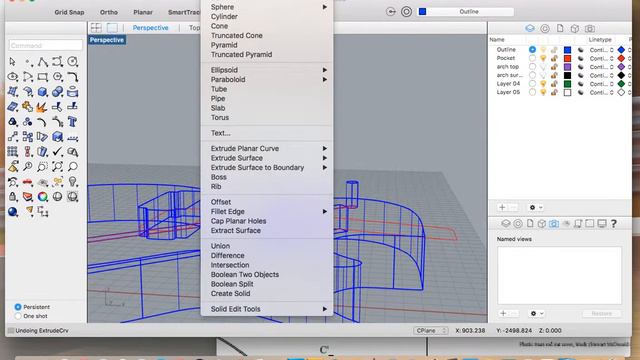Image resolution: width=640 pixels, height=360 pixels.
Task: Click the Perspective viewport title label
Action: 107,40
